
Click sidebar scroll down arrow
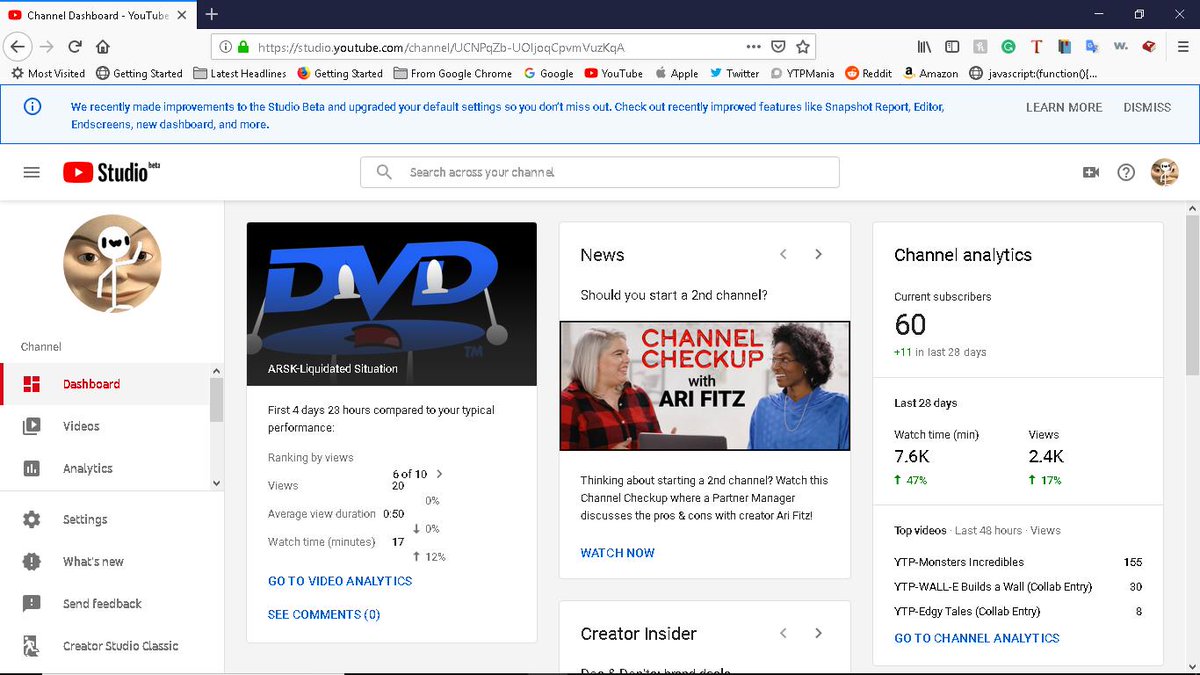[217, 483]
